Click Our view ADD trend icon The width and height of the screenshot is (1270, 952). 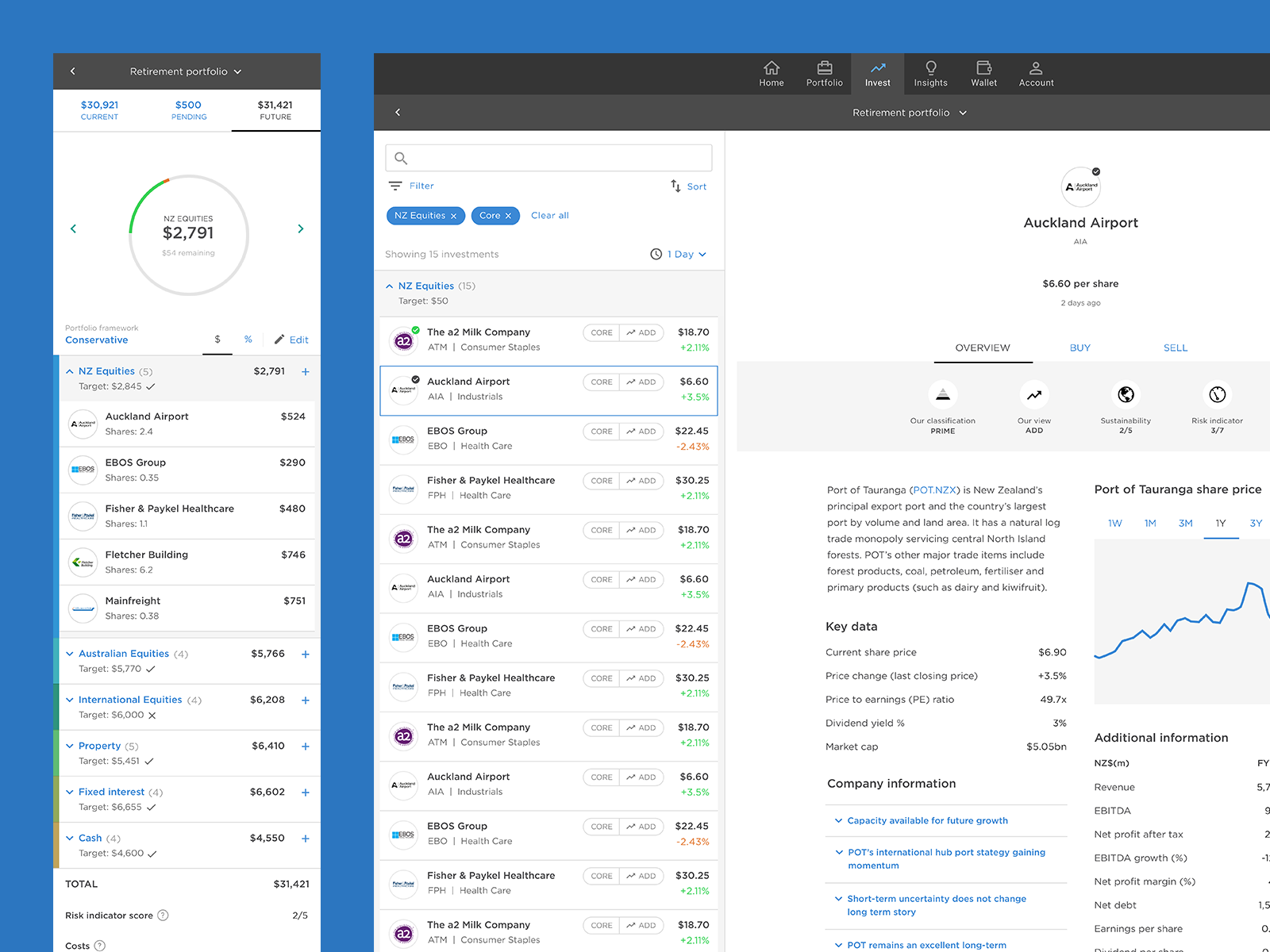1034,394
